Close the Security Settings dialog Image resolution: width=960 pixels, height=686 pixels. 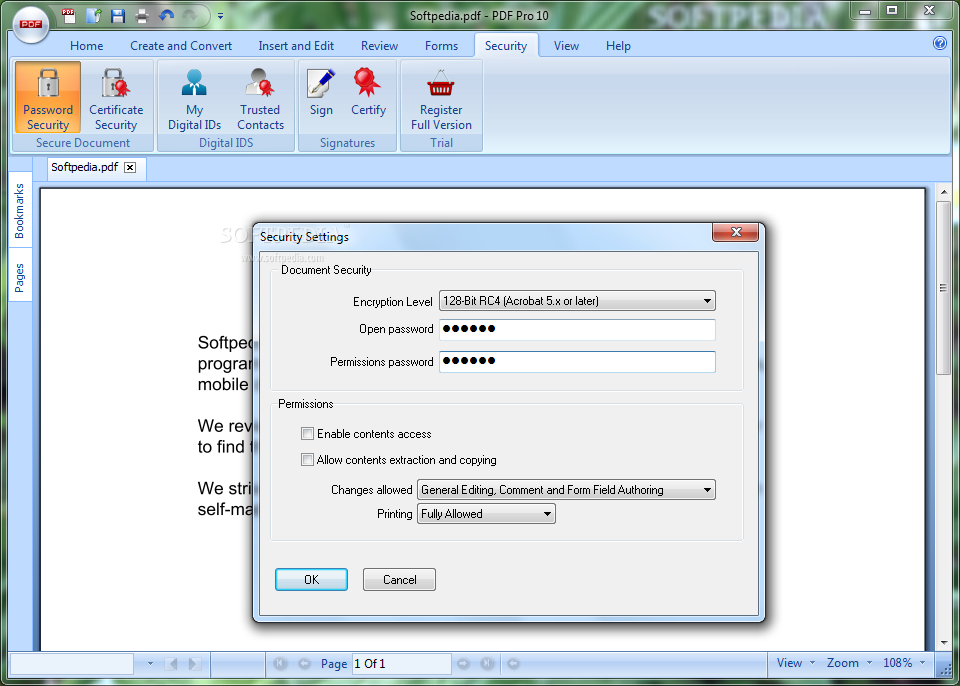click(735, 232)
